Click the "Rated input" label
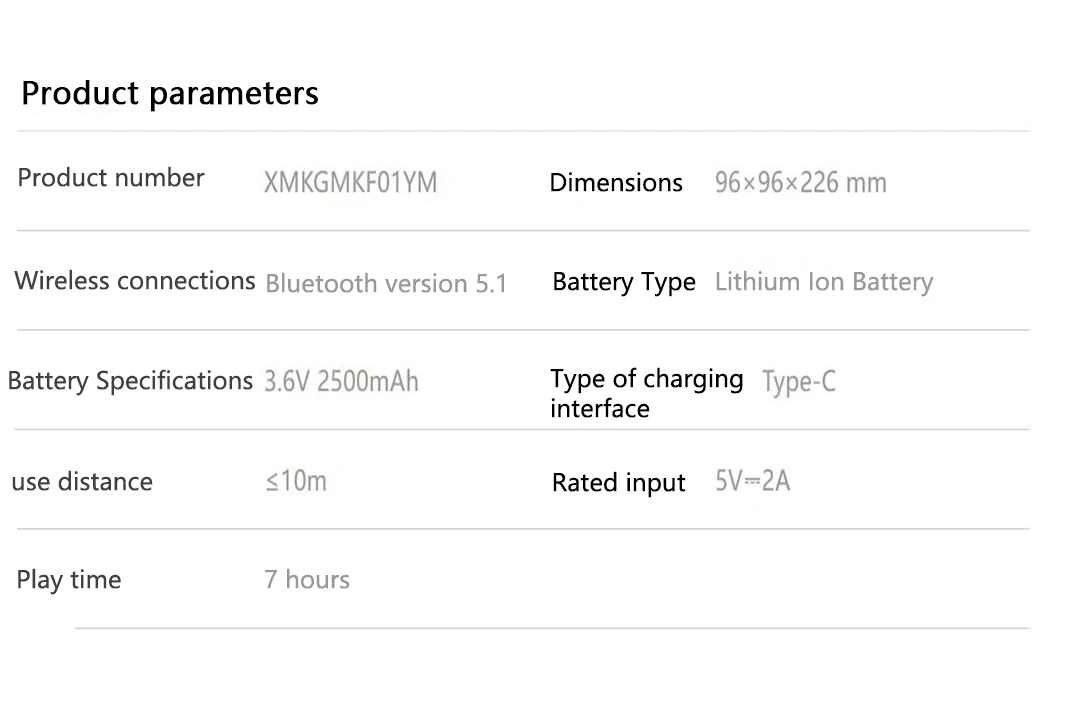The height and width of the screenshot is (712, 1080). 619,483
